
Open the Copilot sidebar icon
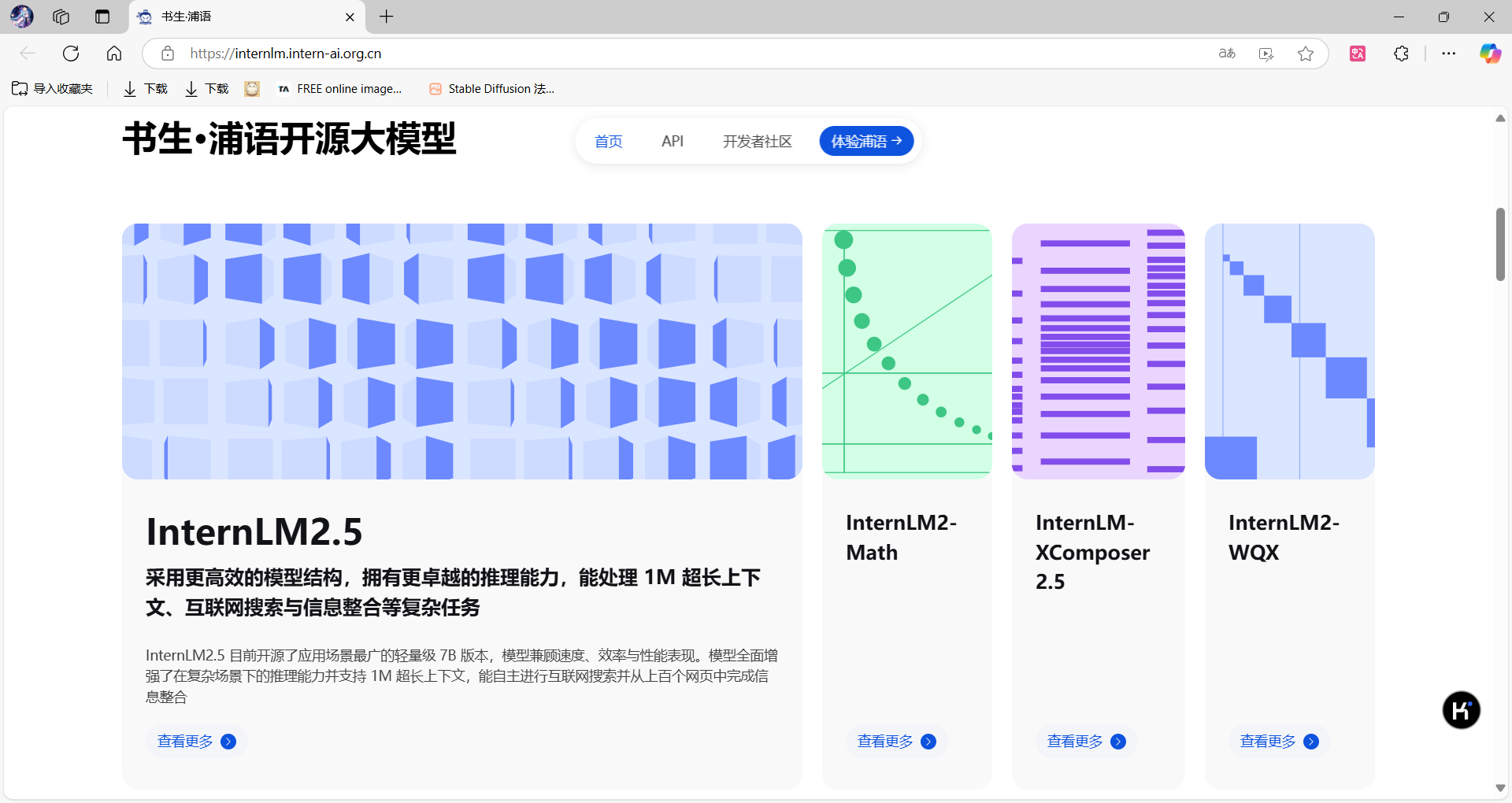pyautogui.click(x=1490, y=54)
